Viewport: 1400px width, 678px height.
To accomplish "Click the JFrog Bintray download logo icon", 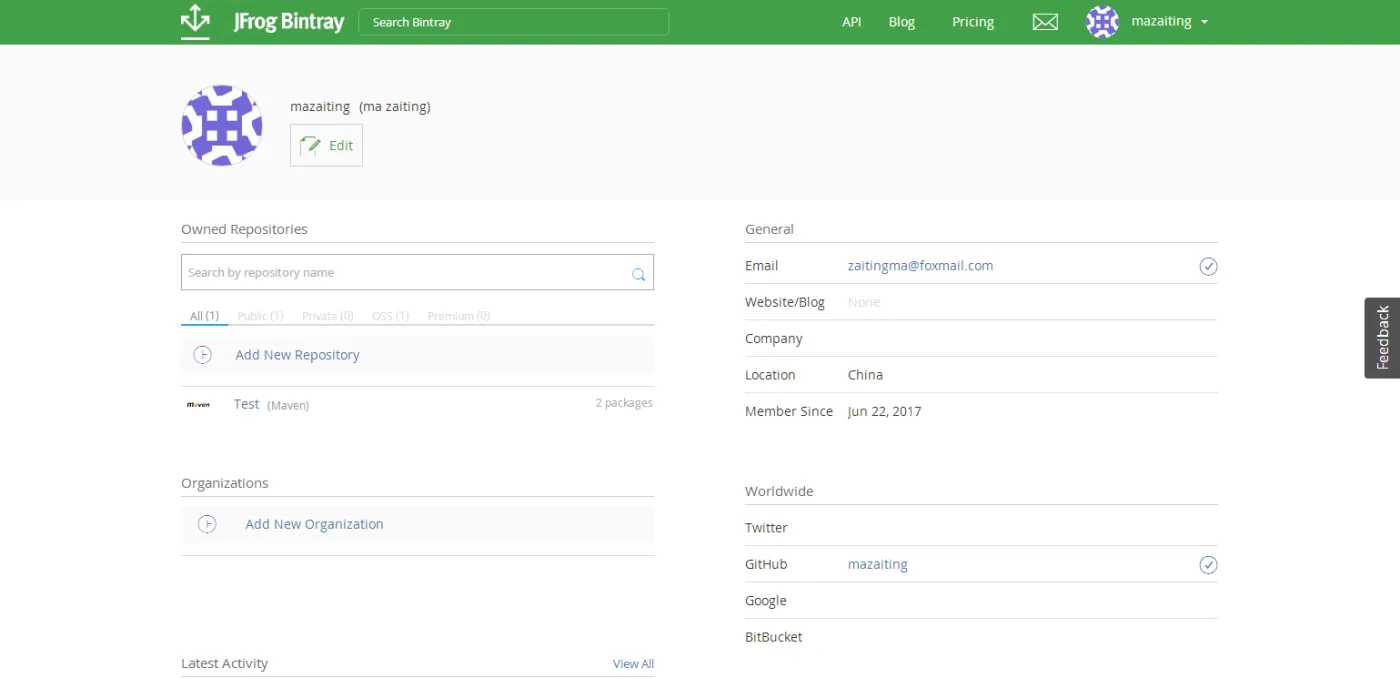I will 195,21.
